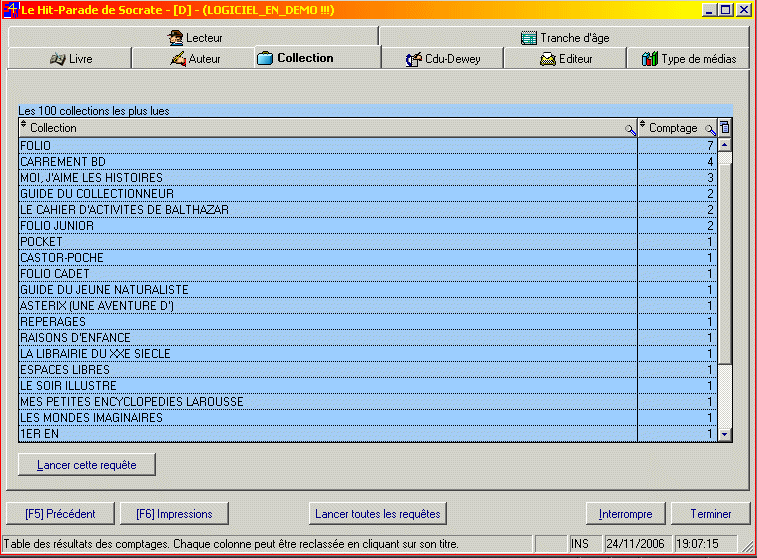Viewport: 757px width, 558px height.
Task: Click the Comptage column header
Action: [x=677, y=128]
